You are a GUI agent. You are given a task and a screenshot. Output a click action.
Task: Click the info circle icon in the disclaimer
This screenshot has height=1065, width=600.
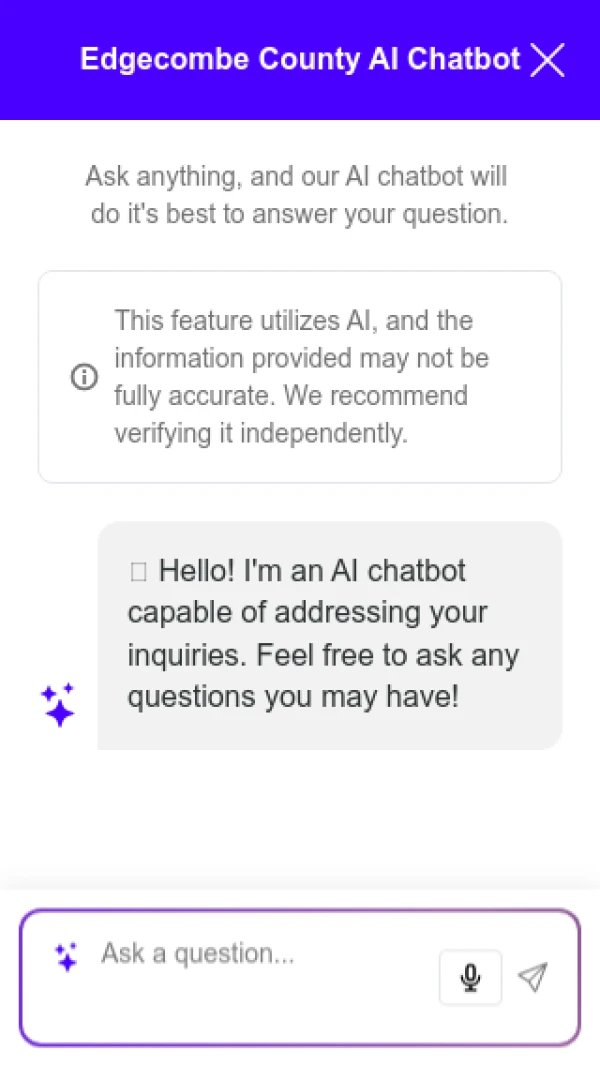tap(84, 377)
